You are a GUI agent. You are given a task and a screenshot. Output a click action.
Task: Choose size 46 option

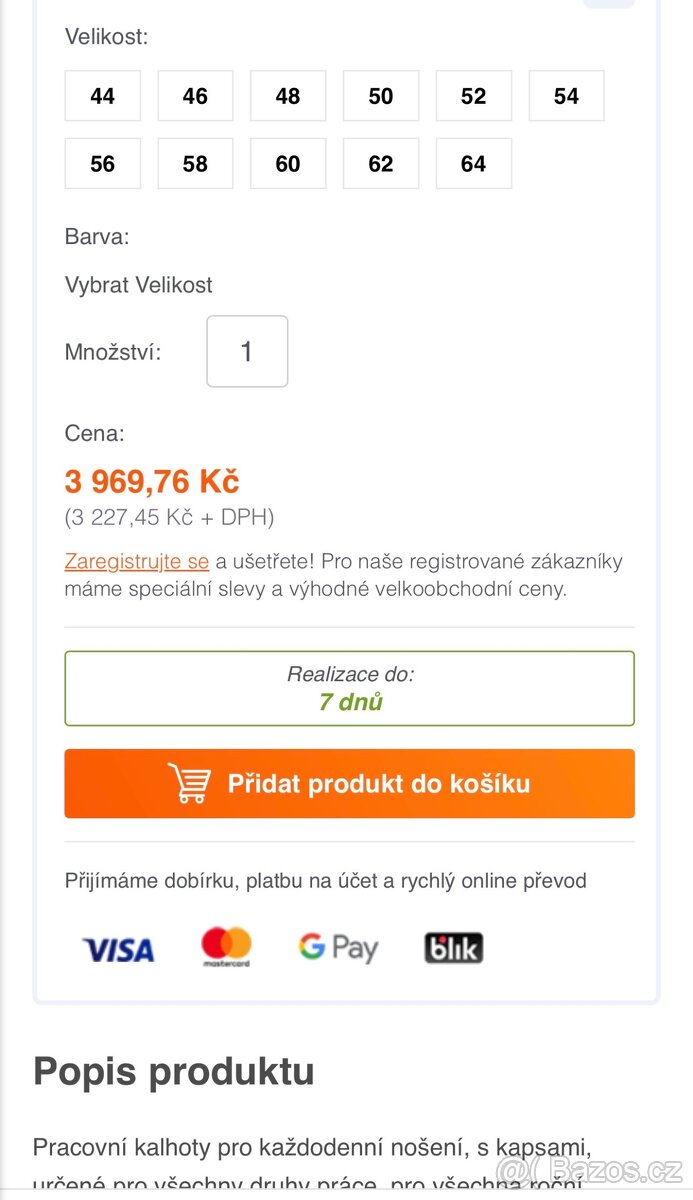click(196, 96)
